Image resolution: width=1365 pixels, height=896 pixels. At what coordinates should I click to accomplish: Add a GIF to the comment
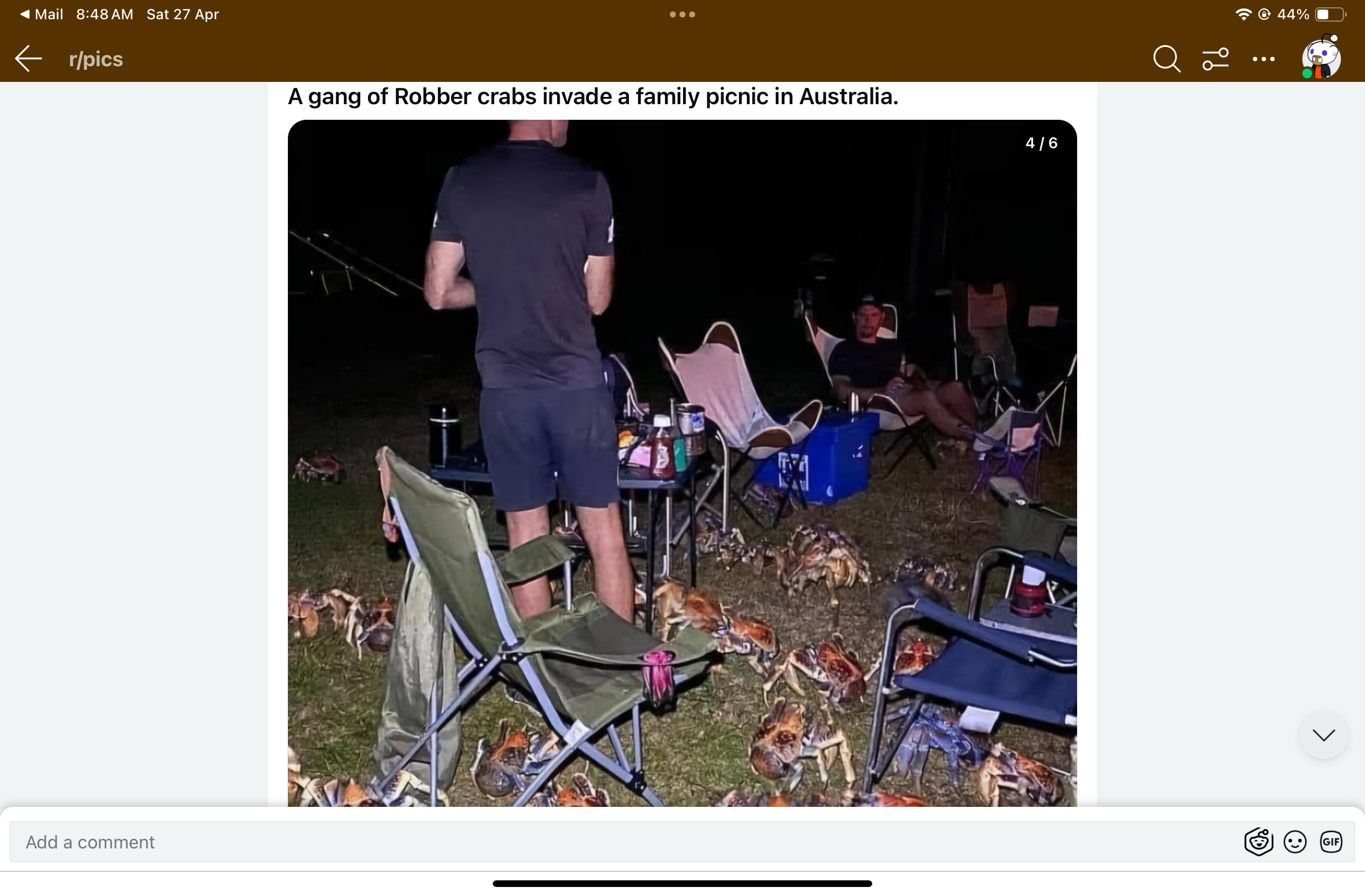pos(1331,842)
